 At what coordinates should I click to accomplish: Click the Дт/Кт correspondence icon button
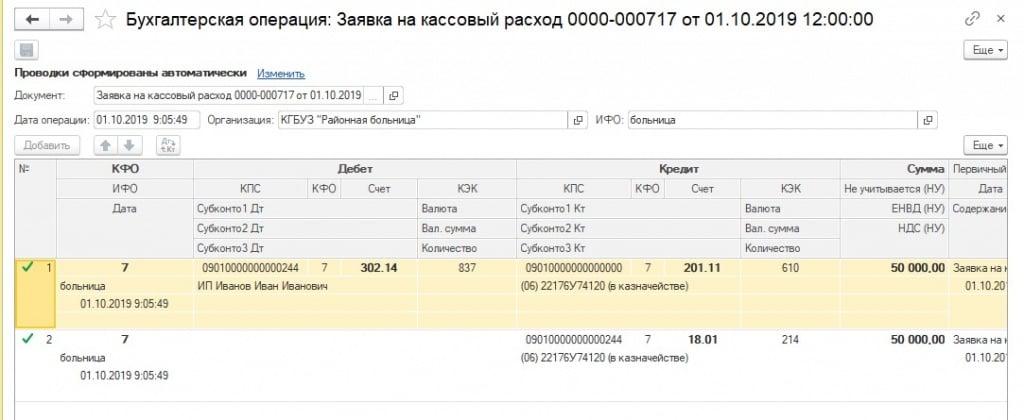[167, 145]
